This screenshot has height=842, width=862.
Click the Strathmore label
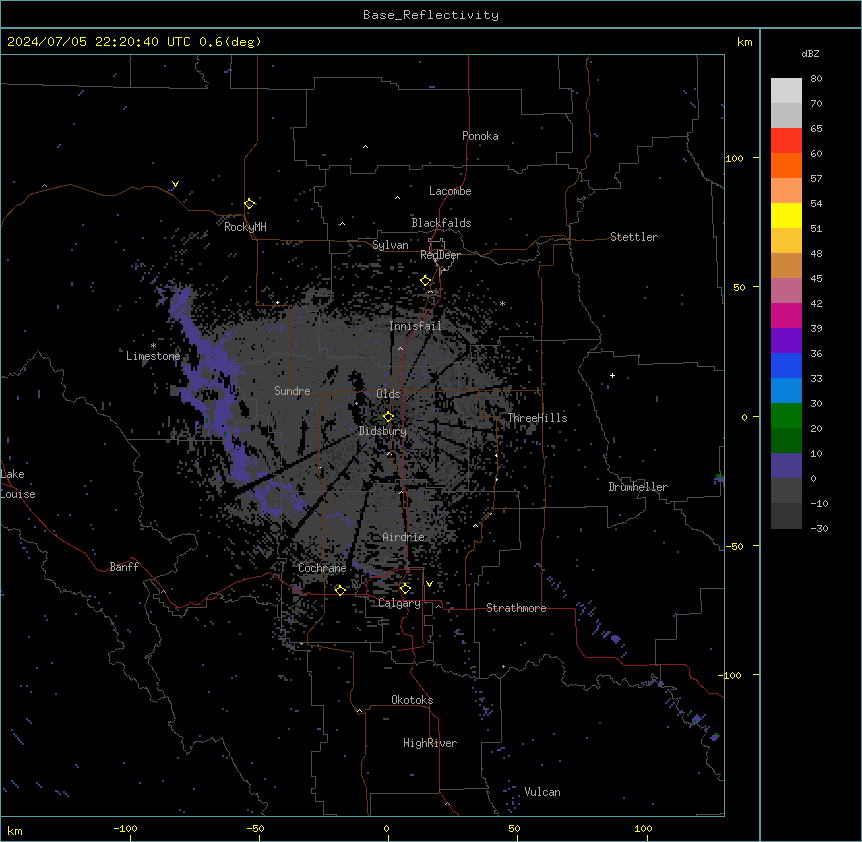(516, 608)
